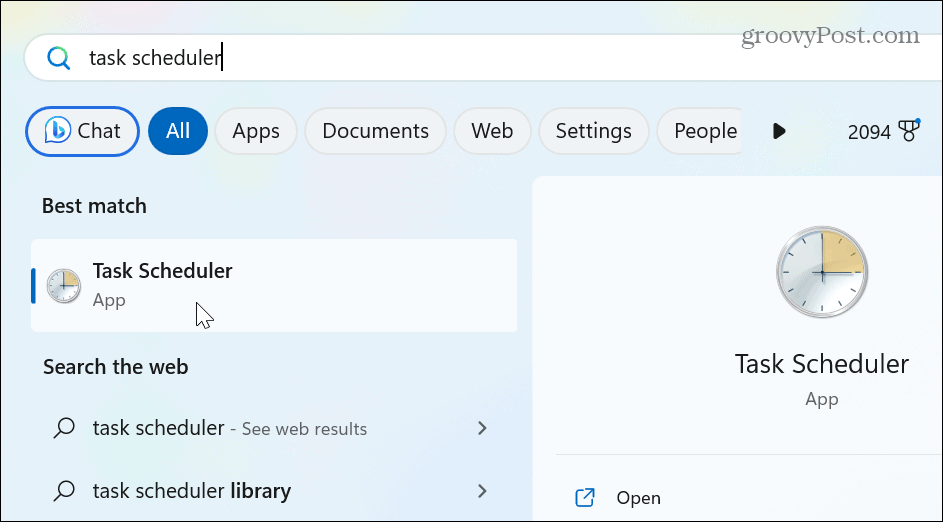Switch to the Documents filter tab
Viewport: 943px width, 522px height.
(375, 131)
